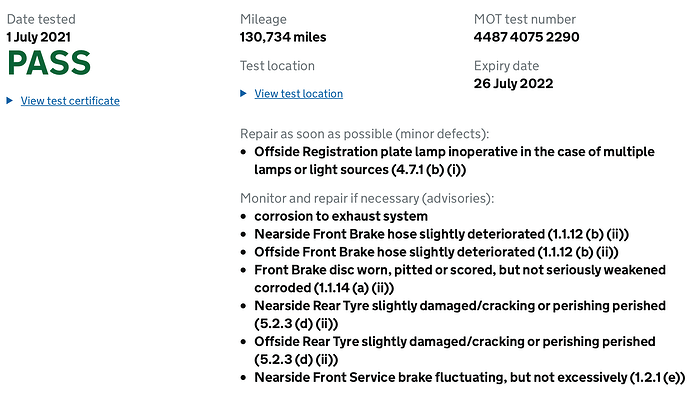Select the corrosion to exhaust system advisory
This screenshot has height=394, width=690.
tap(341, 216)
